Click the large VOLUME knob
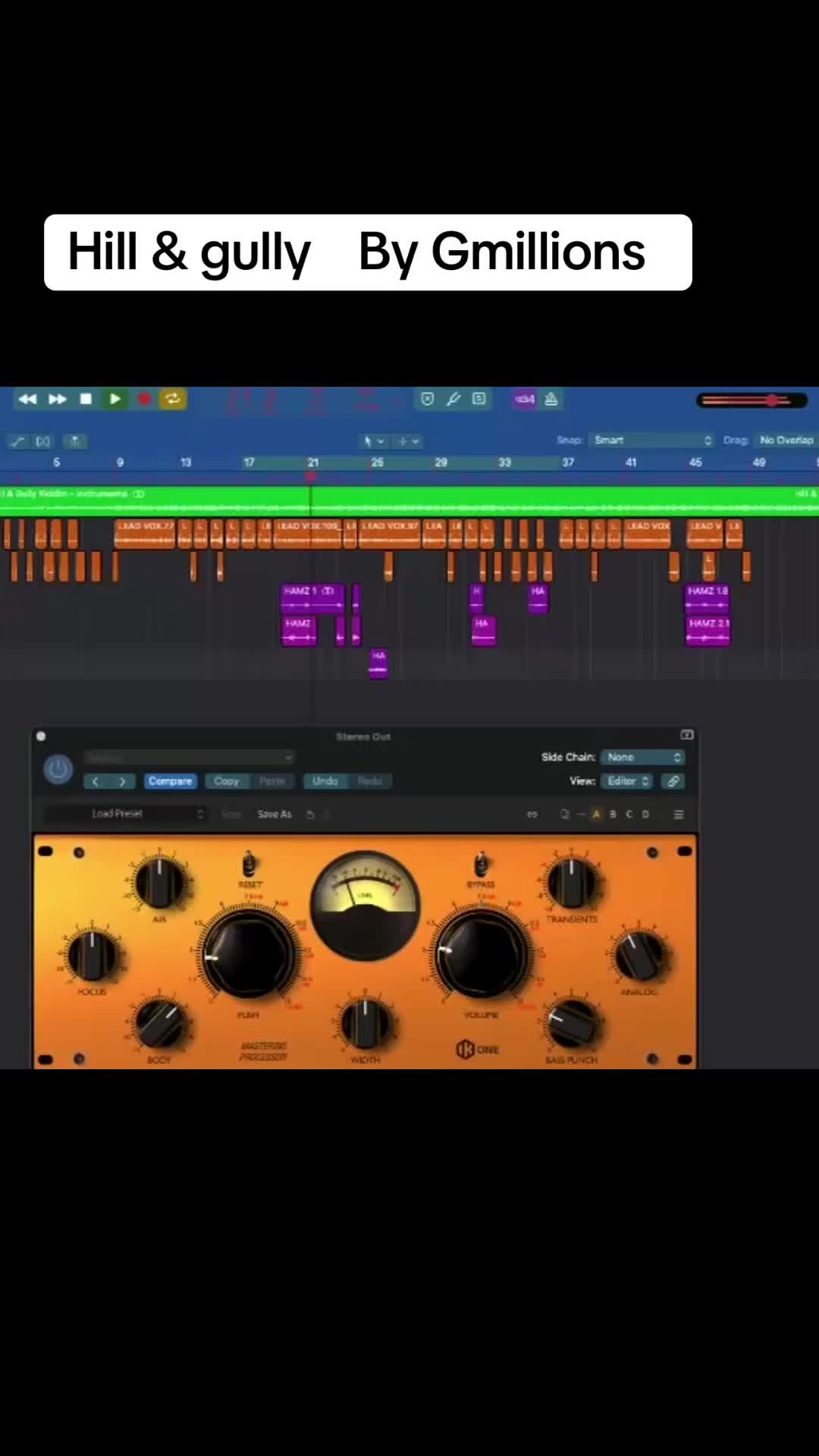Viewport: 819px width, 1456px height. [481, 953]
